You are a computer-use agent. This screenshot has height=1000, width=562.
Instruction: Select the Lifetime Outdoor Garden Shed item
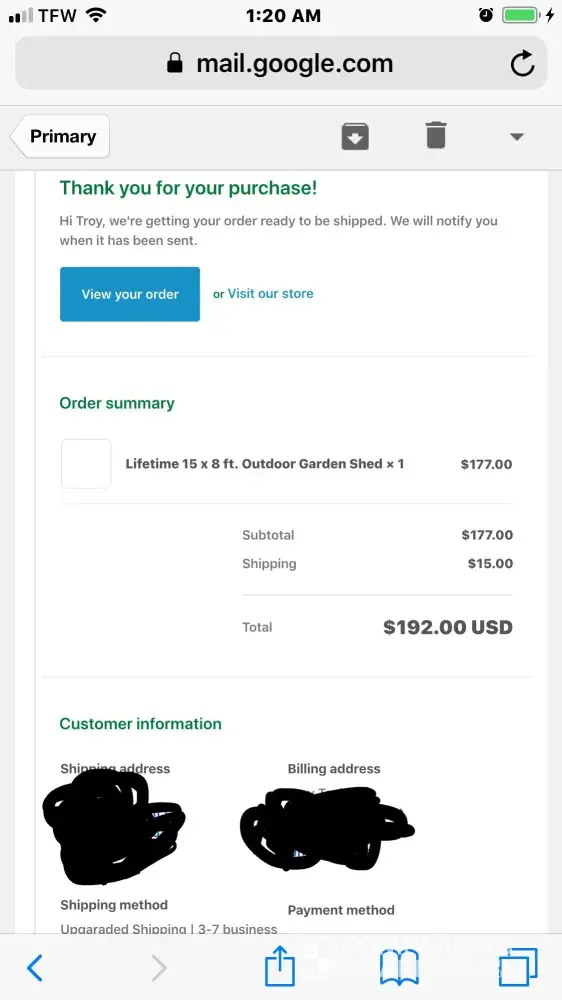(265, 464)
